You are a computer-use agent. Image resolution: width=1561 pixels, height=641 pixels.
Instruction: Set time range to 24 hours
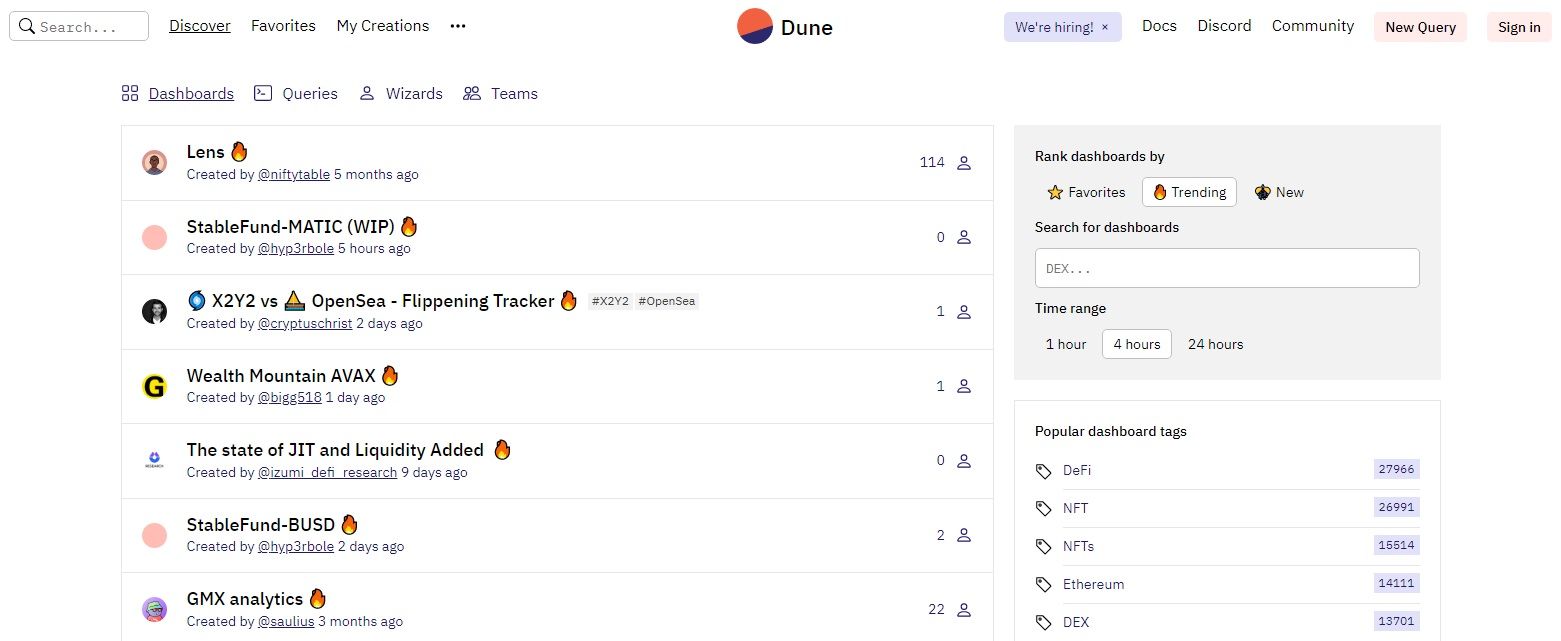tap(1215, 344)
